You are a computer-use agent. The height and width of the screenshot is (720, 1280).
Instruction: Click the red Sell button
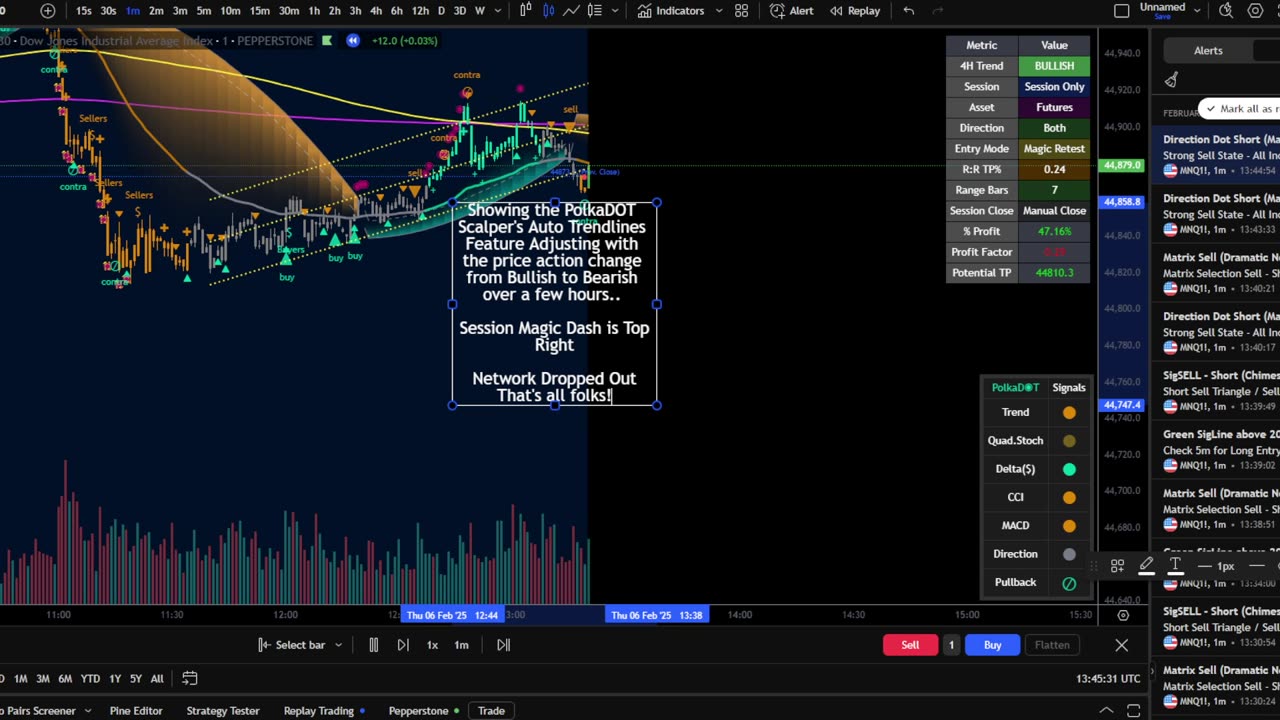tap(910, 645)
